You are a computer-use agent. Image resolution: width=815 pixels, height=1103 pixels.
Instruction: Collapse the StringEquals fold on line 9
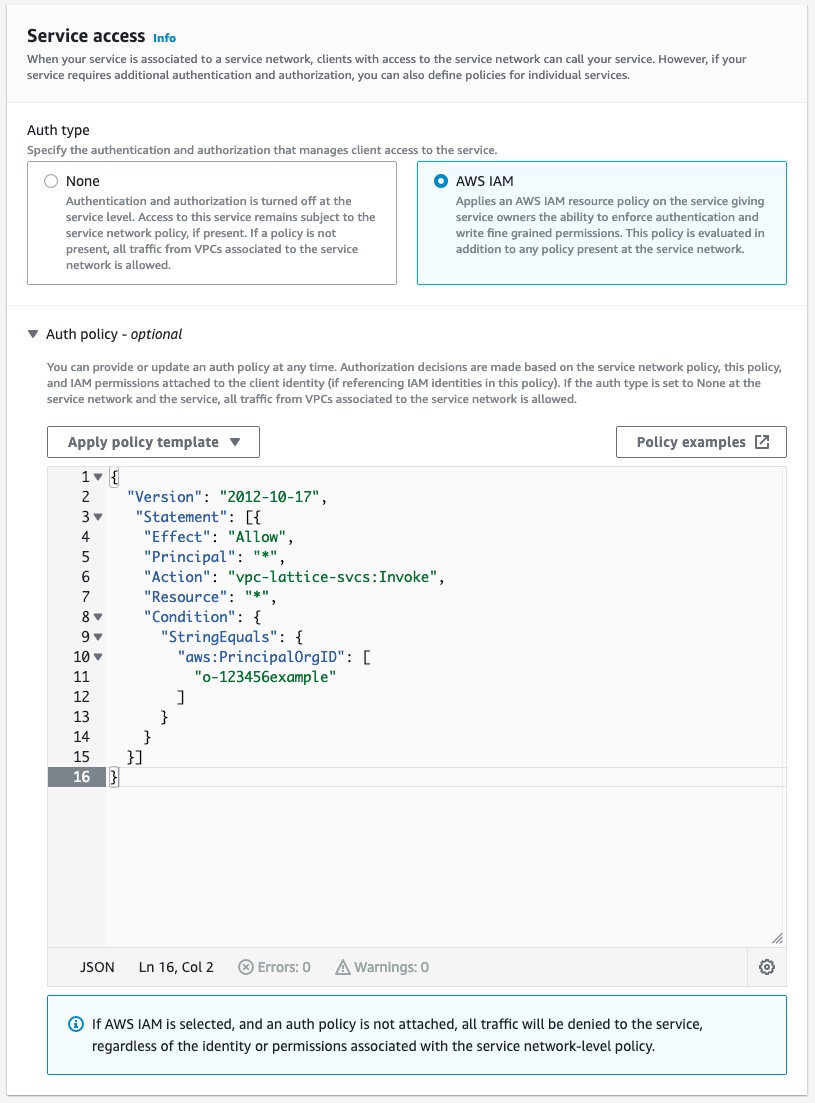(x=99, y=636)
